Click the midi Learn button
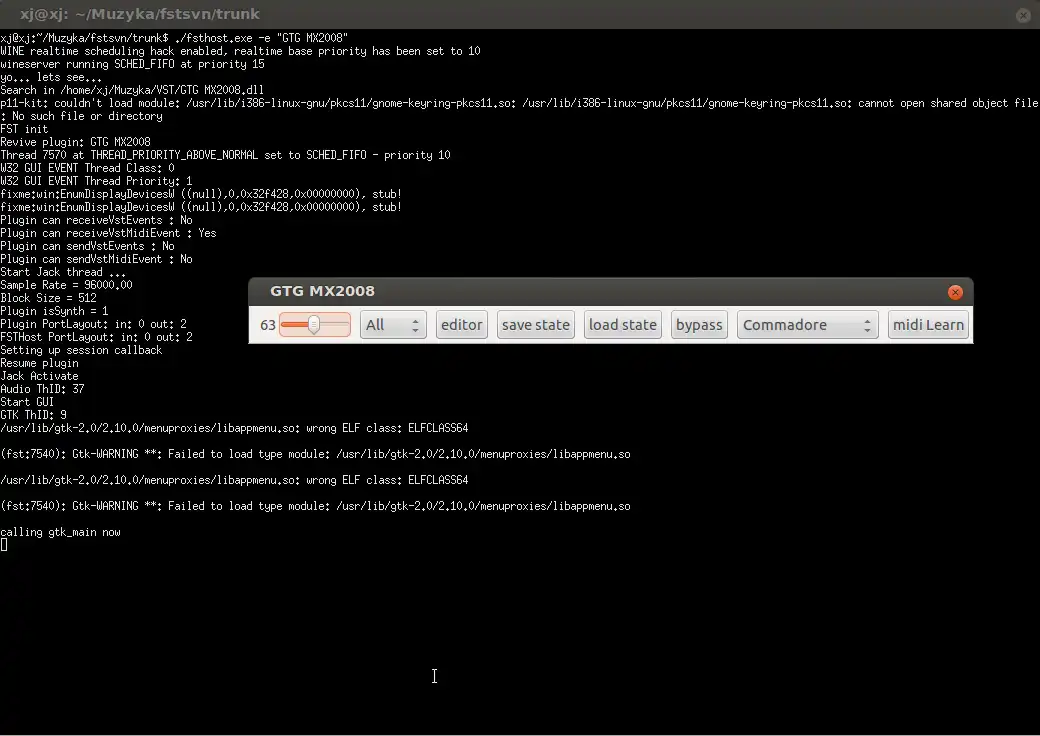 click(x=929, y=325)
